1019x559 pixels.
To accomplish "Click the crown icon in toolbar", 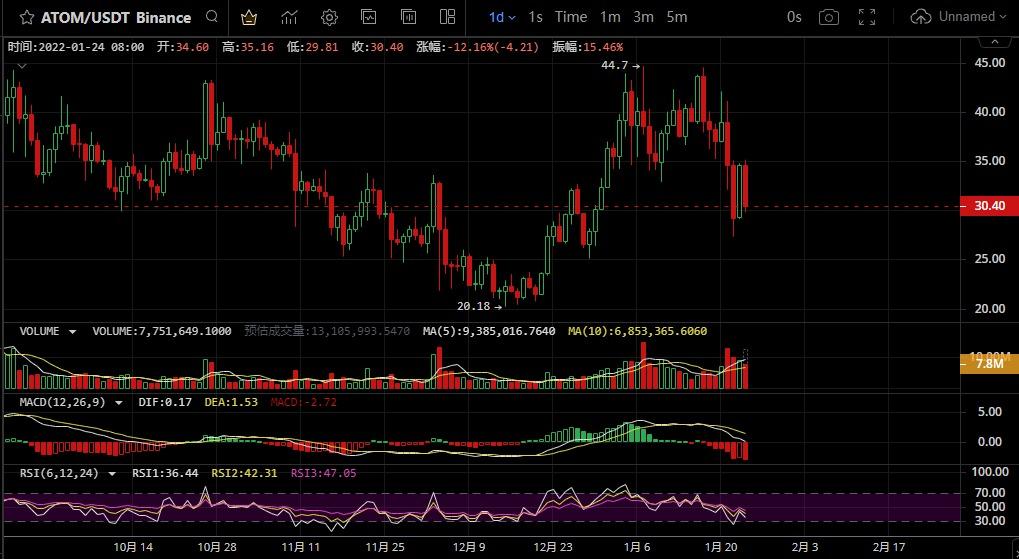I will pos(250,17).
